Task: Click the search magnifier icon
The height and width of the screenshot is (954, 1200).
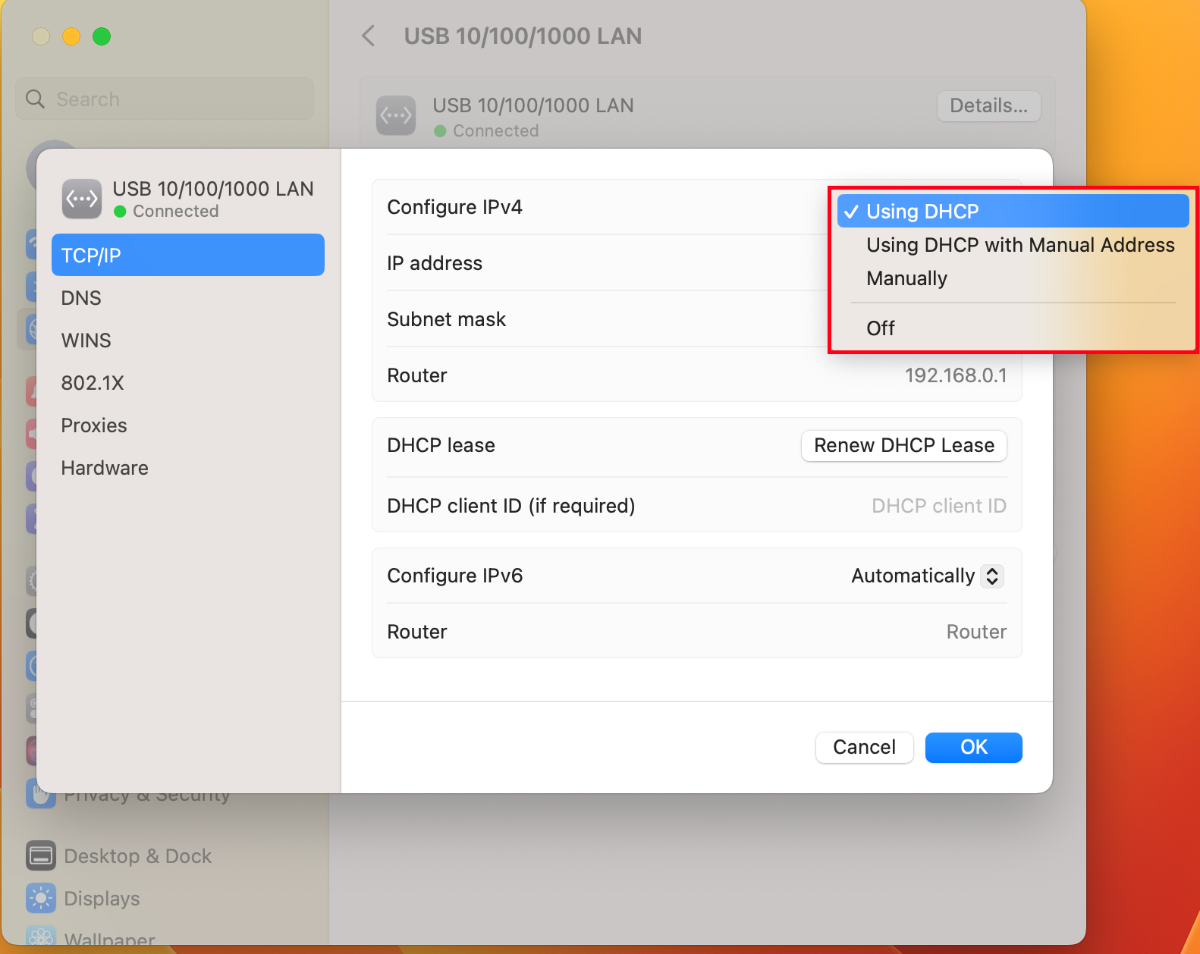Action: tap(36, 99)
